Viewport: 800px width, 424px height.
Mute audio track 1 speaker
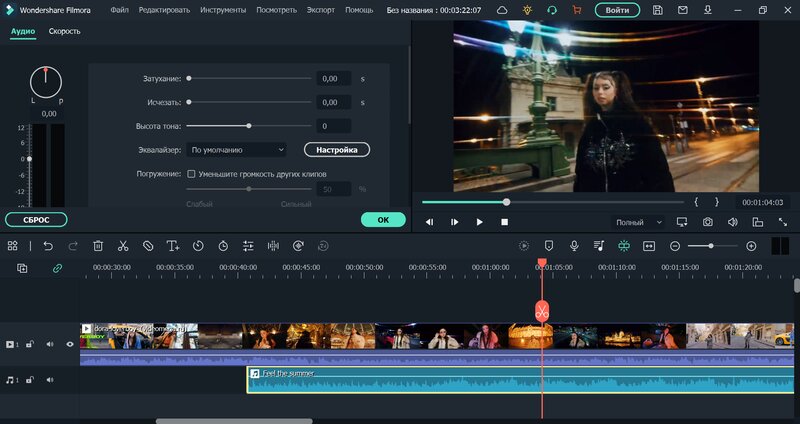[x=50, y=380]
